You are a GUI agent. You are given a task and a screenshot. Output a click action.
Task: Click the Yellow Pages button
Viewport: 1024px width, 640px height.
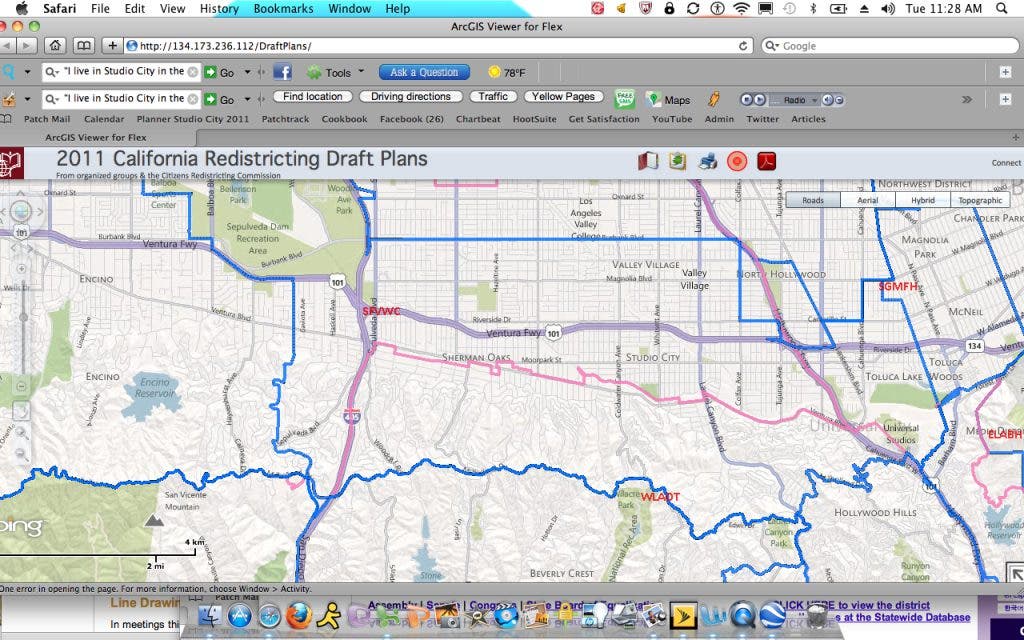click(x=563, y=97)
